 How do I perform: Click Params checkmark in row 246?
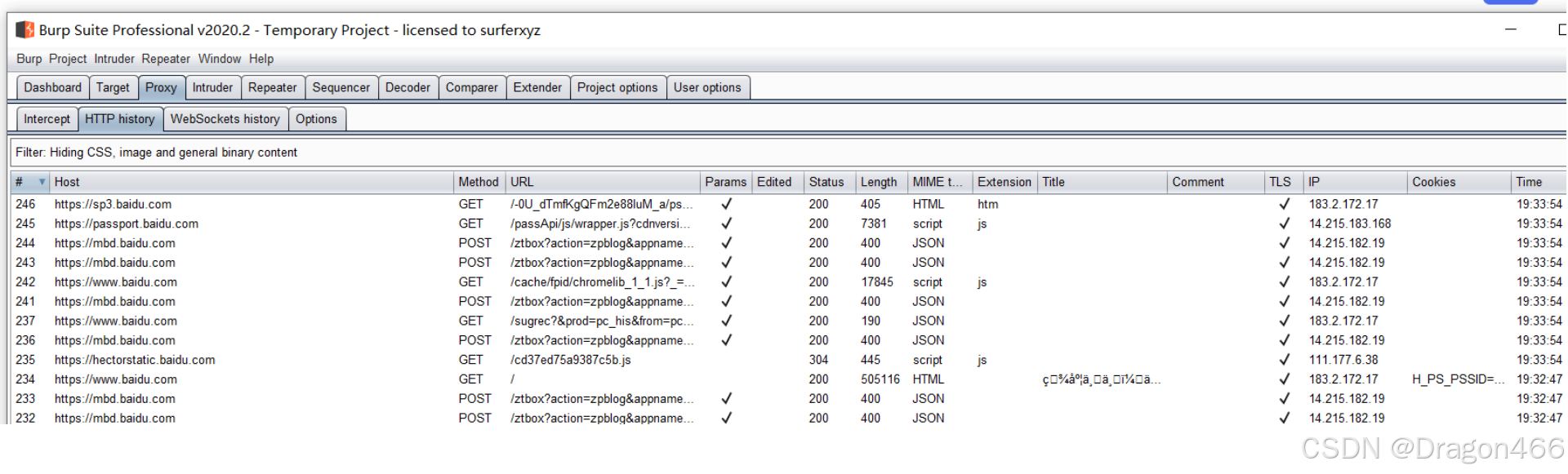click(x=726, y=204)
